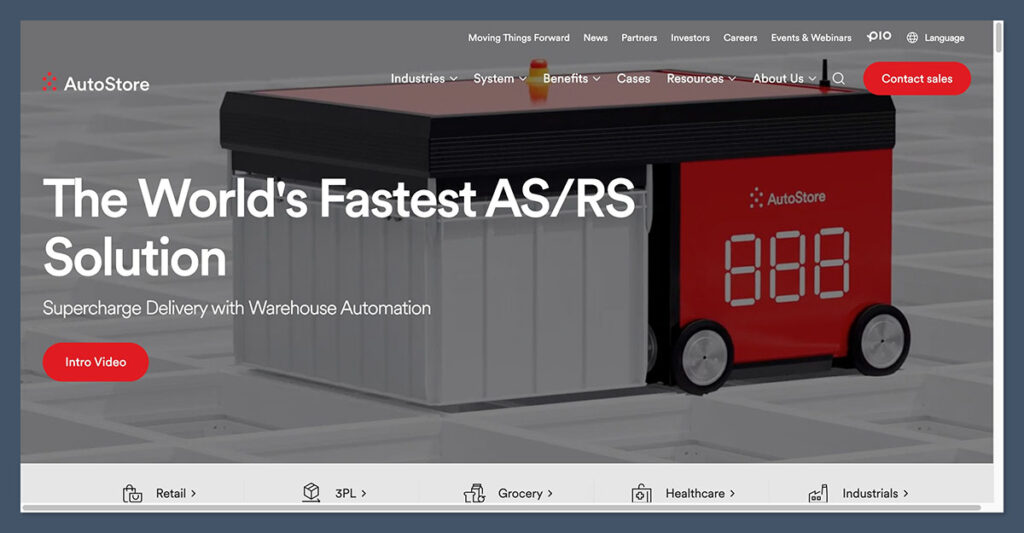Open the 3PL industry link
This screenshot has height=533, width=1024.
[x=351, y=493]
